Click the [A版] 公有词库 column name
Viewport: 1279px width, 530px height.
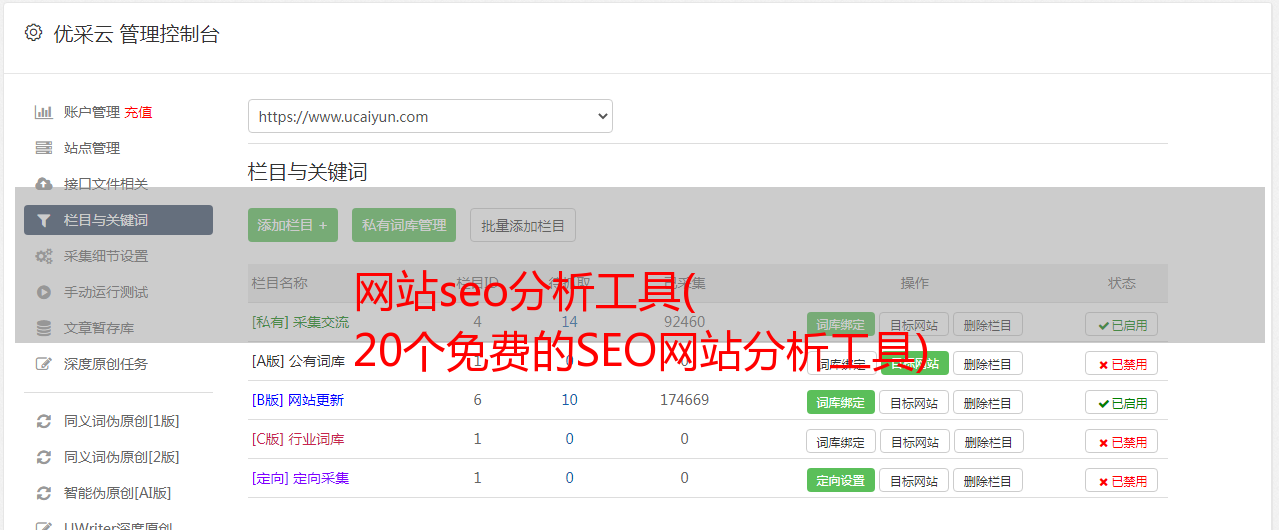pos(298,361)
